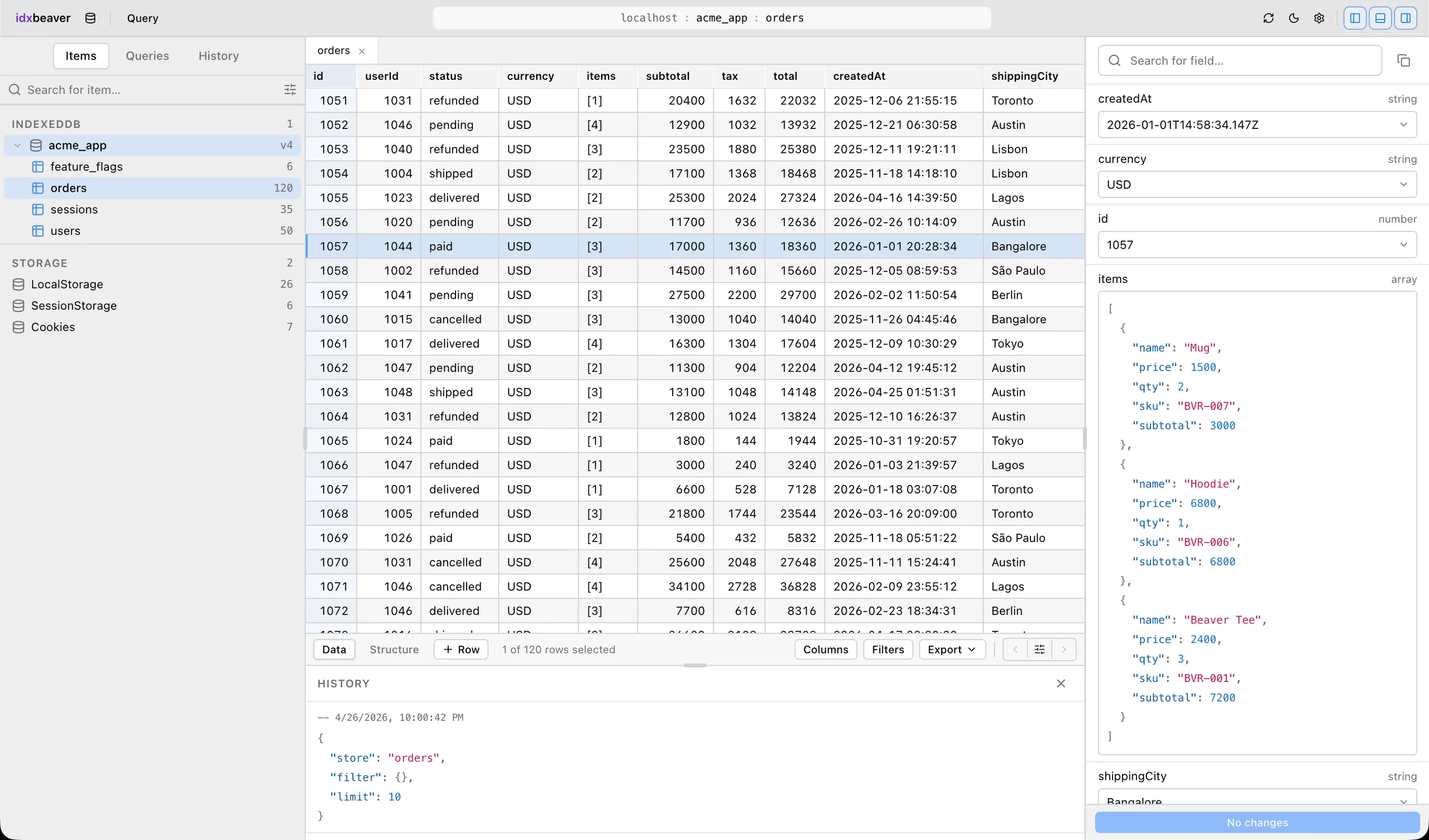This screenshot has height=840, width=1429.
Task: Select the feature_flags store
Action: point(152,167)
